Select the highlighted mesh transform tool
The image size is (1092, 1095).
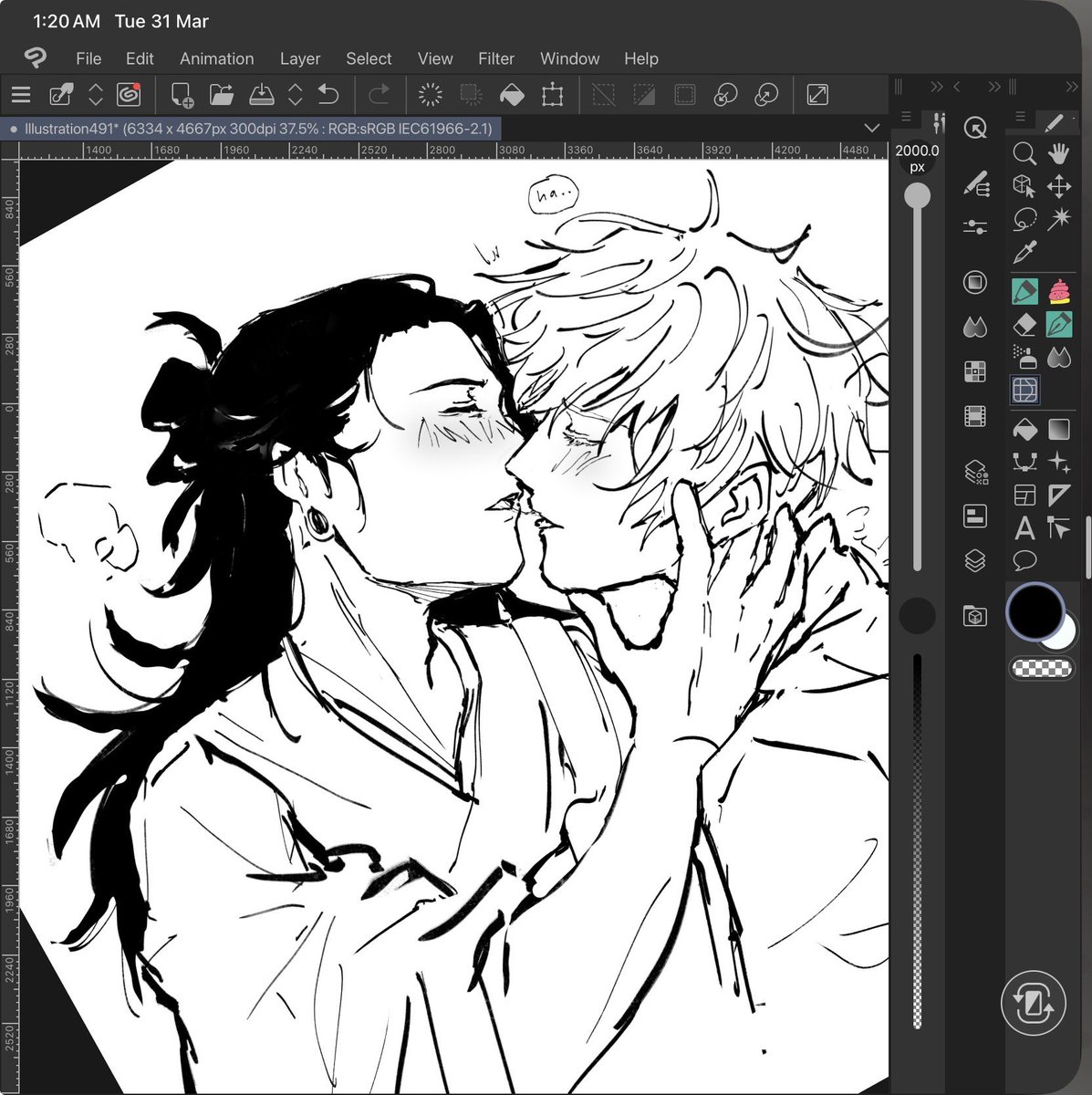(1025, 391)
